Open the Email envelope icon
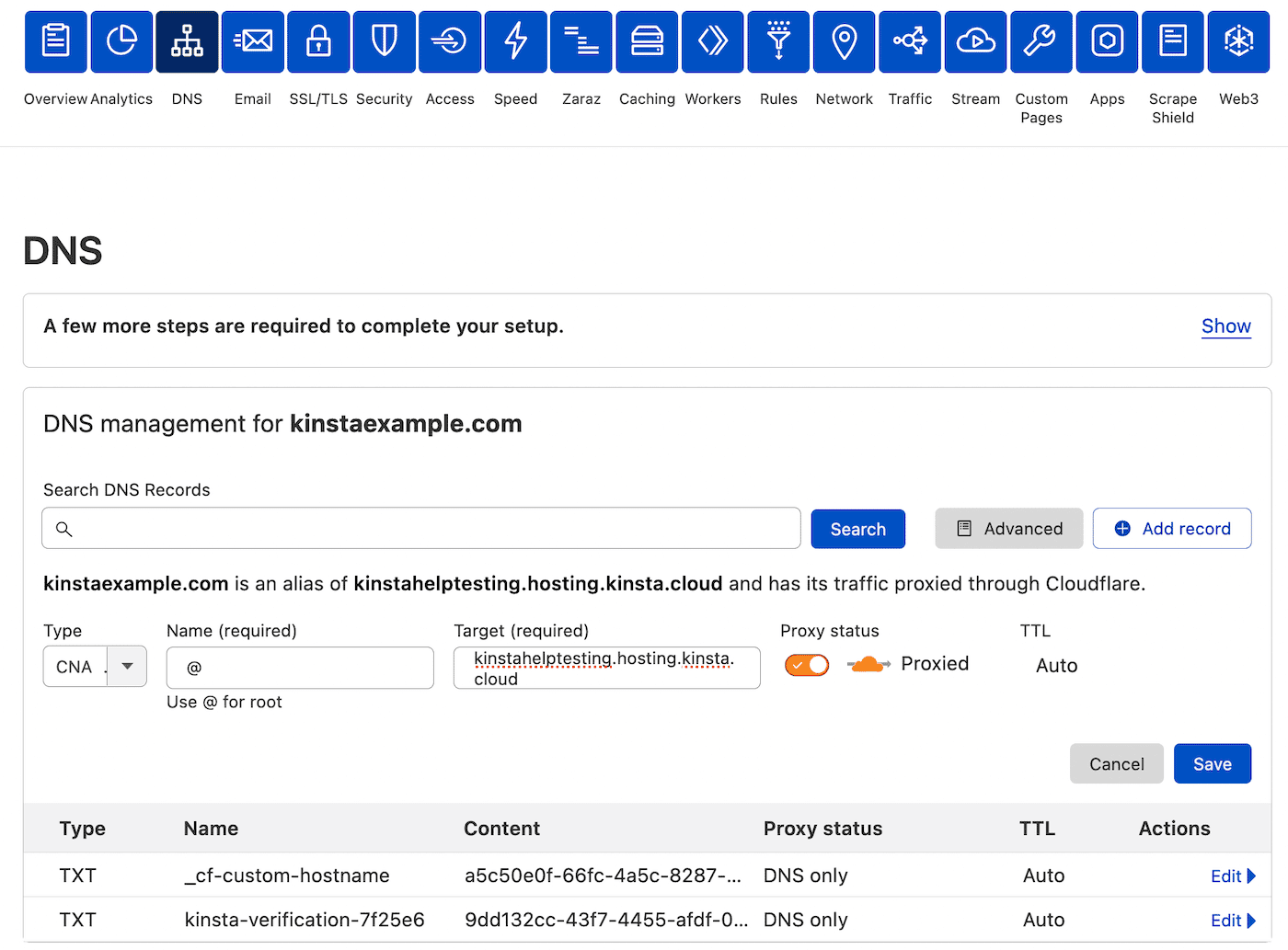 coord(253,42)
